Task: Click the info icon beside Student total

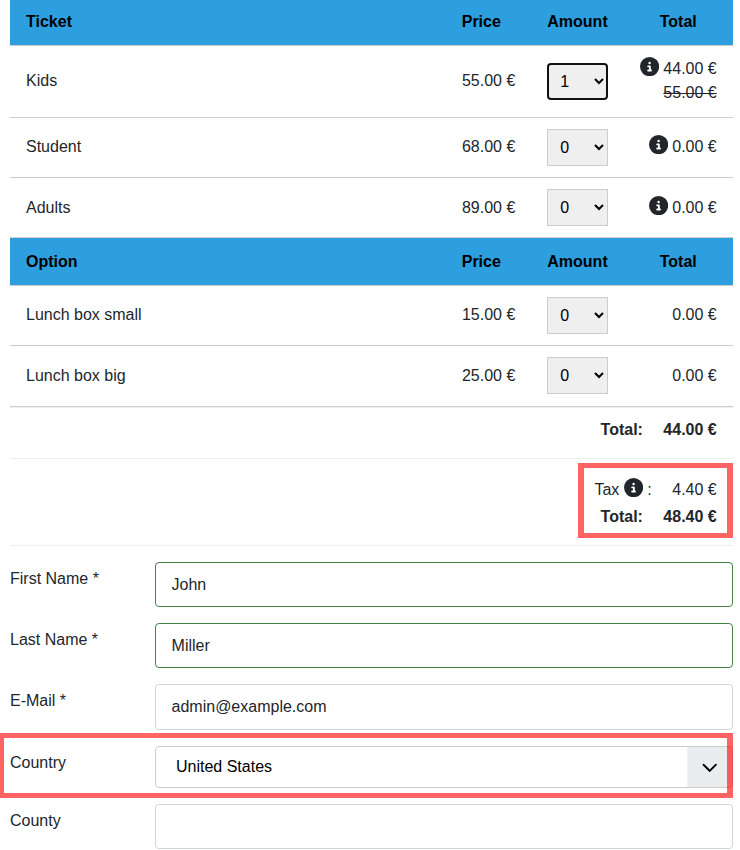Action: tap(658, 145)
